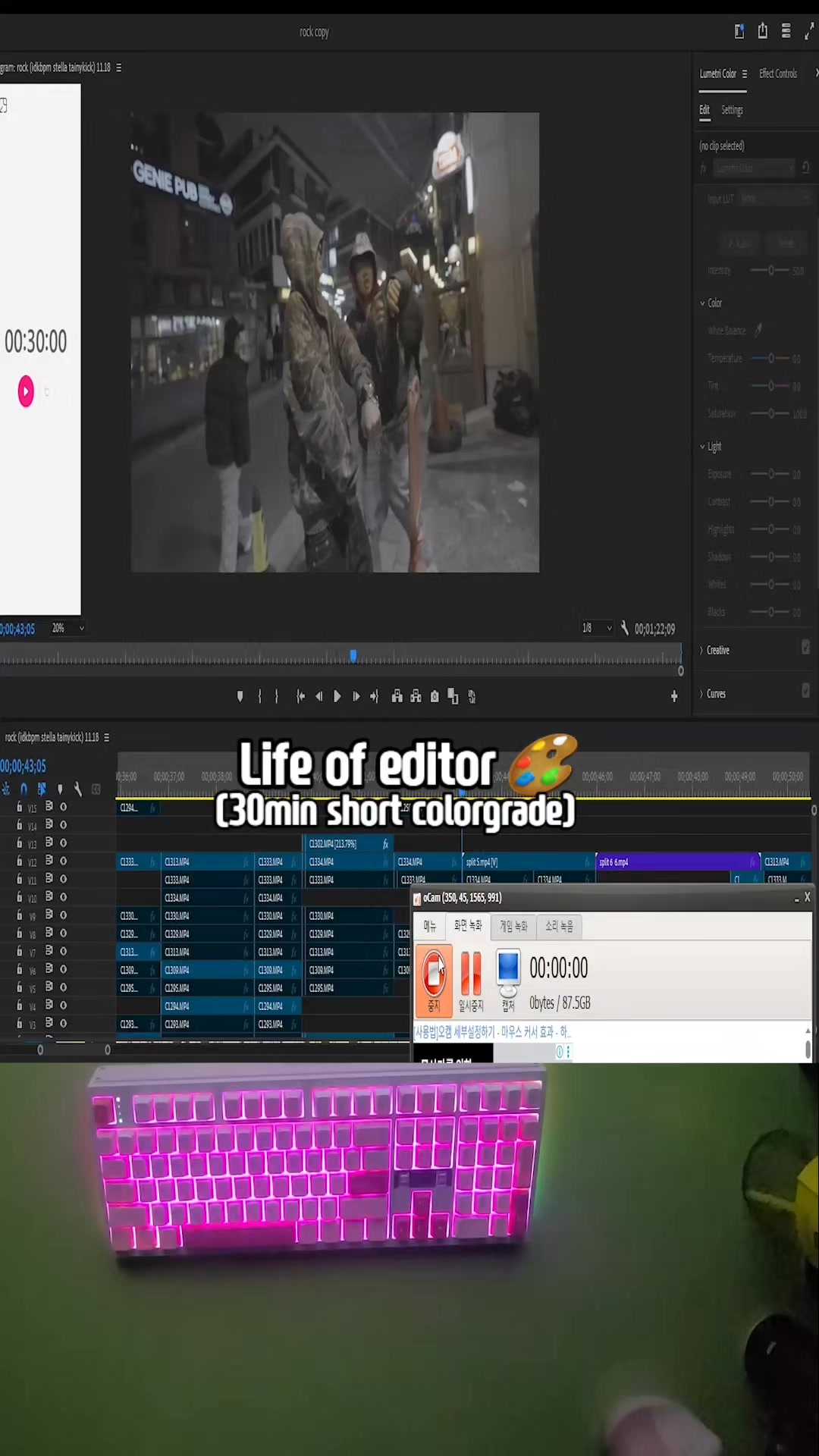The image size is (819, 1456).
Task: Mark In point in Program monitor
Action: (x=259, y=696)
